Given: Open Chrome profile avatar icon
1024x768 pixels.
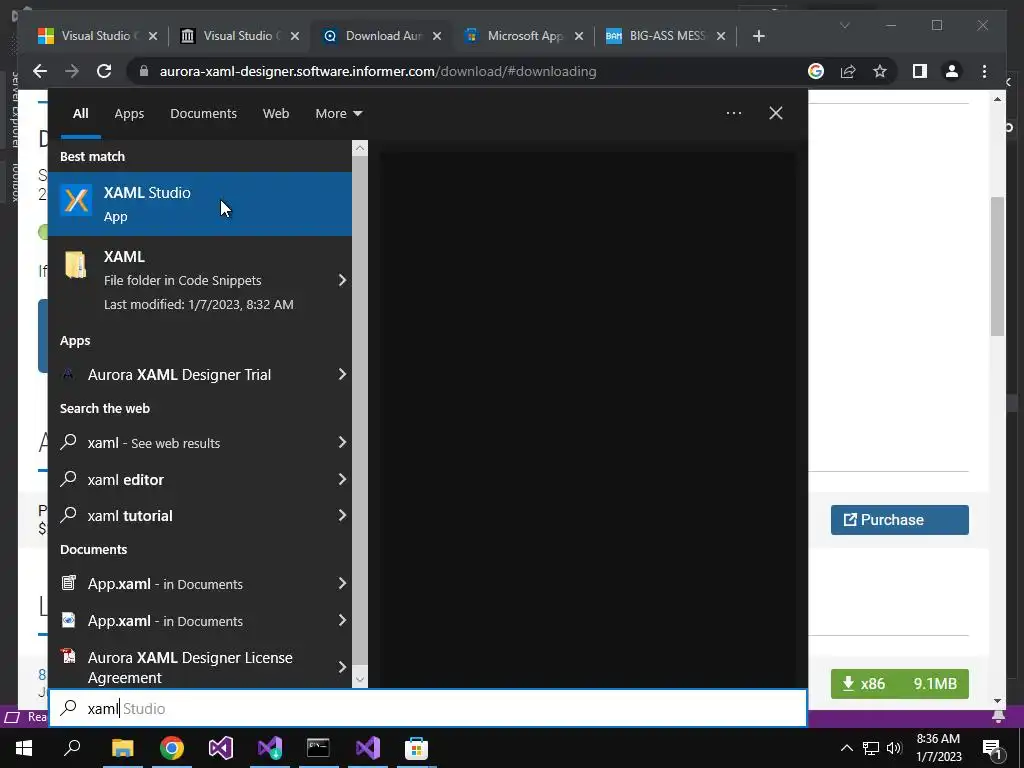Looking at the screenshot, I should click(x=952, y=71).
